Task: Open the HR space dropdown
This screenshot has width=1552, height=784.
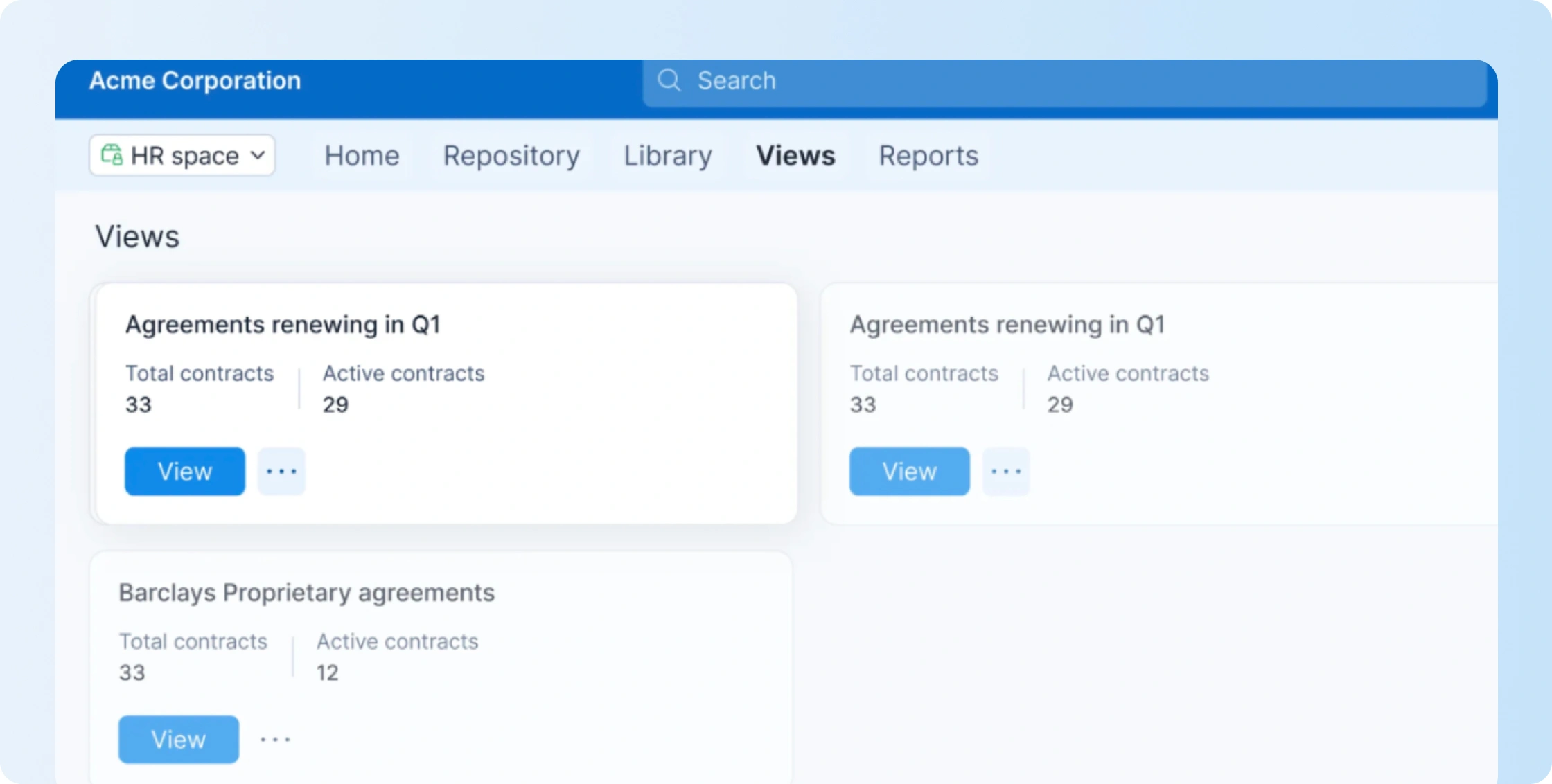Action: 182,155
